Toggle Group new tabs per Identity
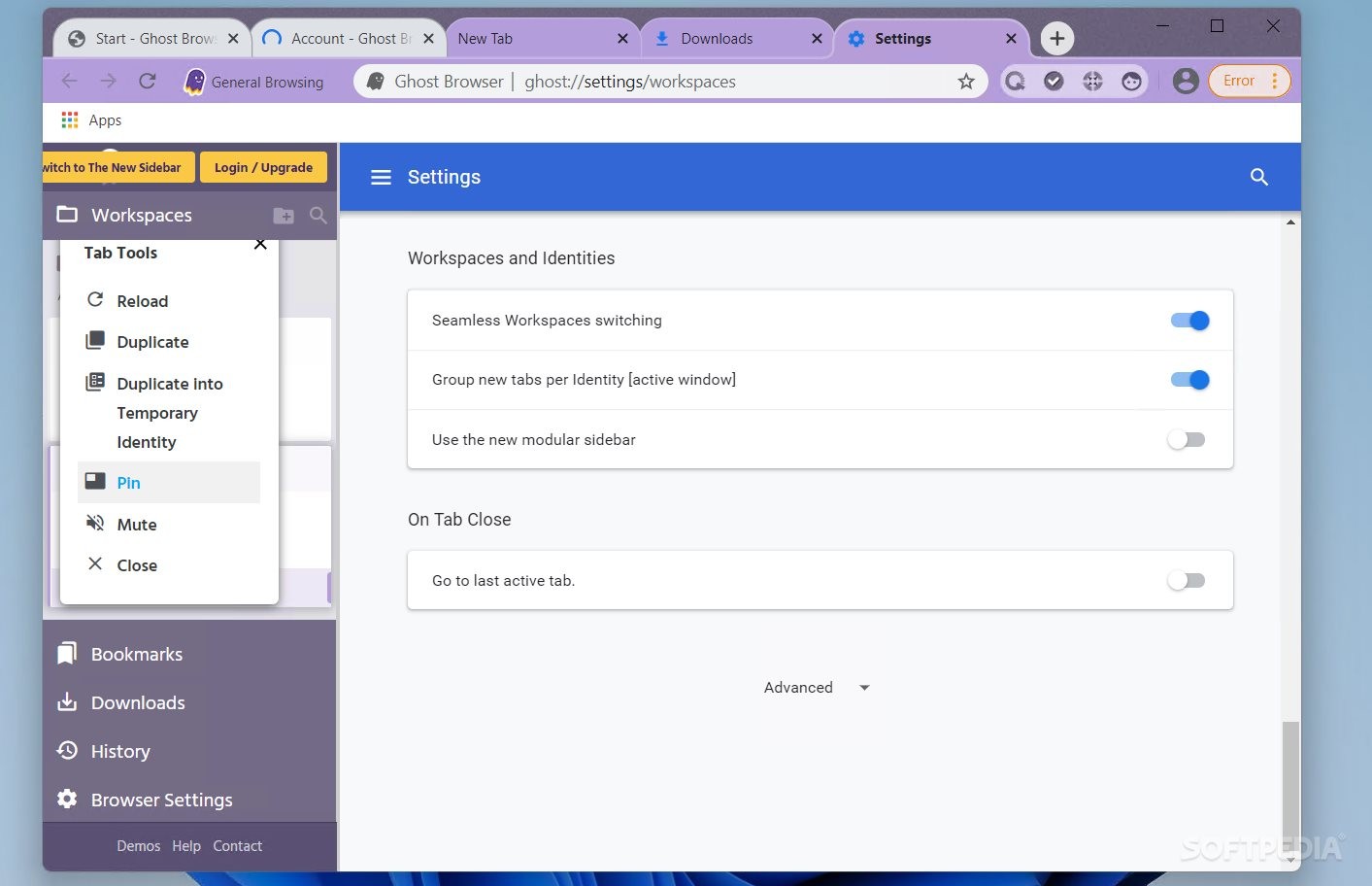 (x=1189, y=380)
